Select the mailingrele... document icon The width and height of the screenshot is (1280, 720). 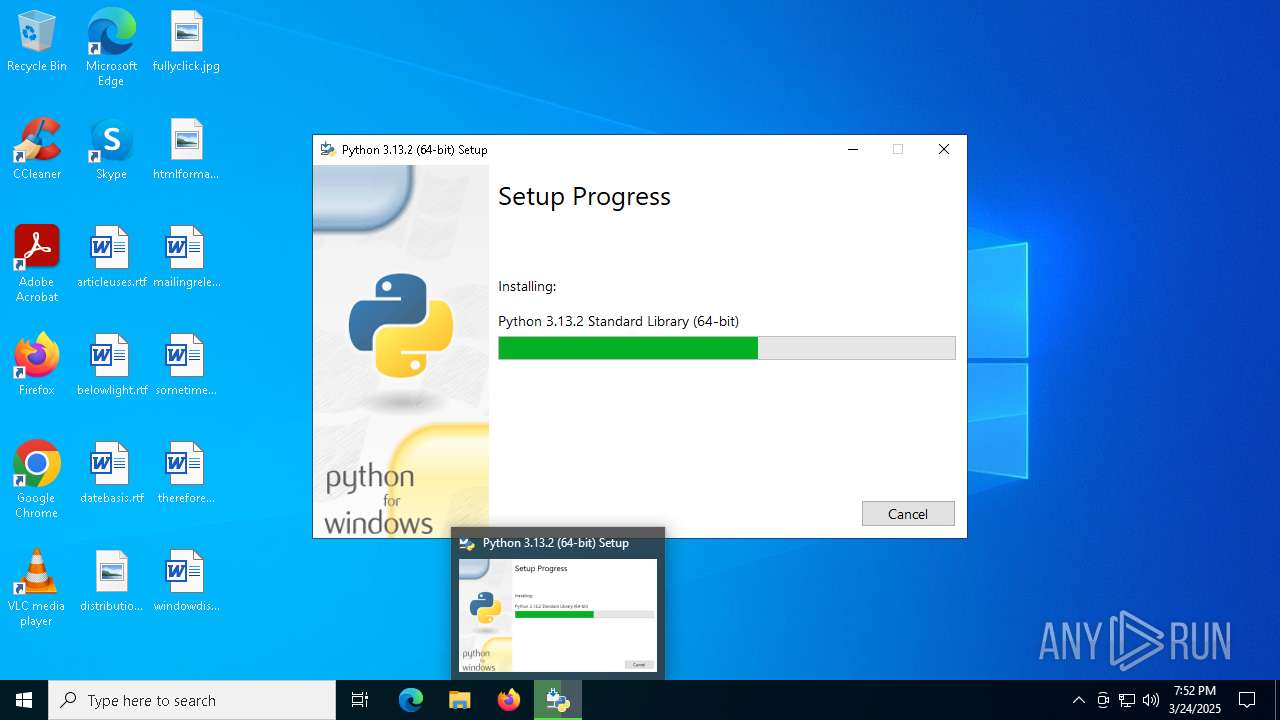[186, 258]
